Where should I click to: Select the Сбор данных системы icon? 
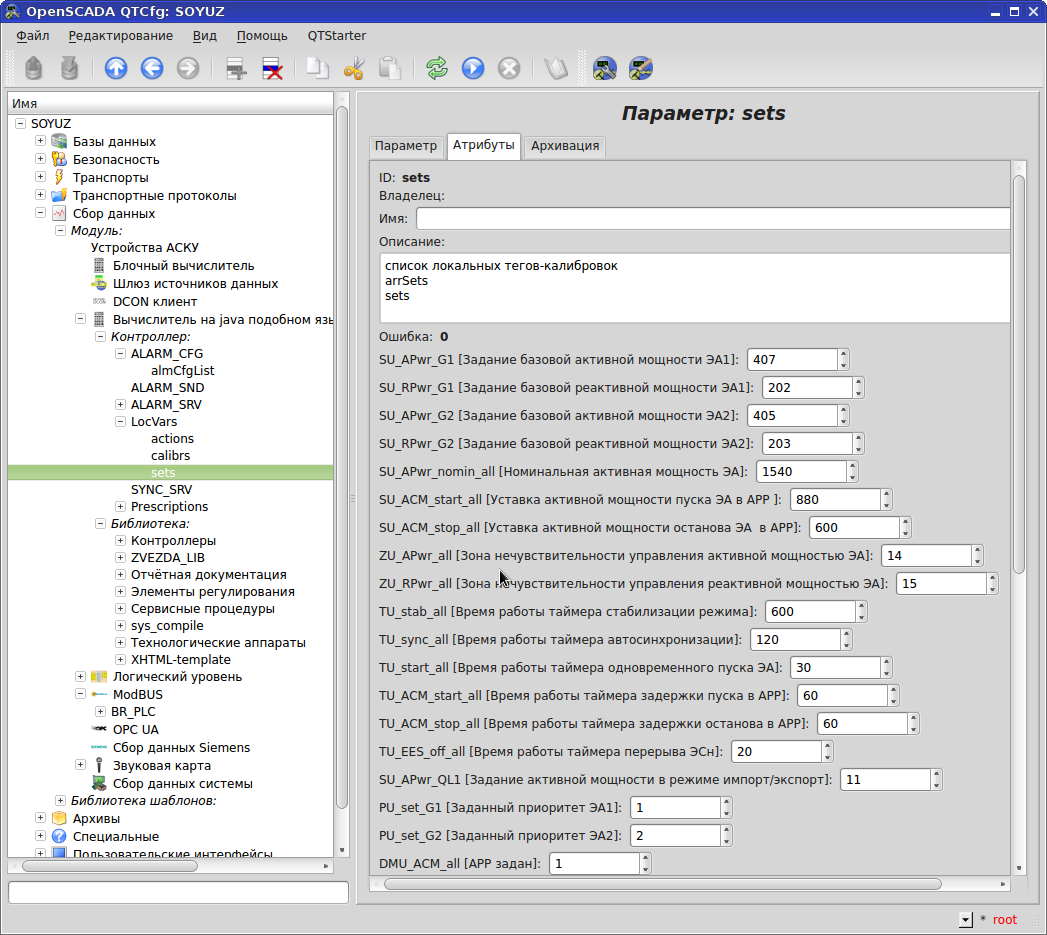click(99, 783)
